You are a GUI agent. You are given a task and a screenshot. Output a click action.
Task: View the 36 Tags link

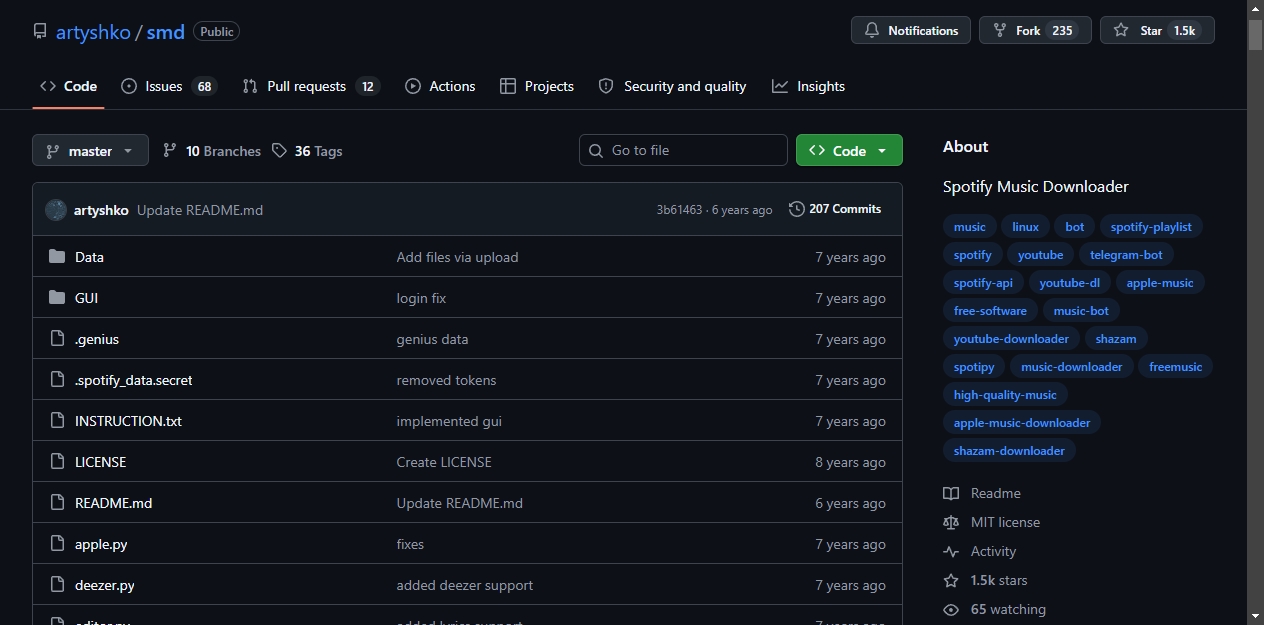coord(307,151)
